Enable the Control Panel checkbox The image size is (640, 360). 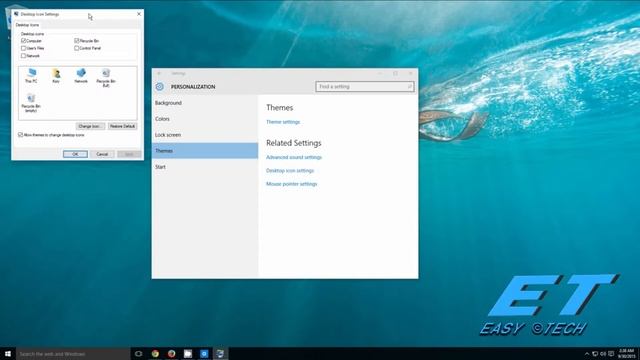pos(76,48)
